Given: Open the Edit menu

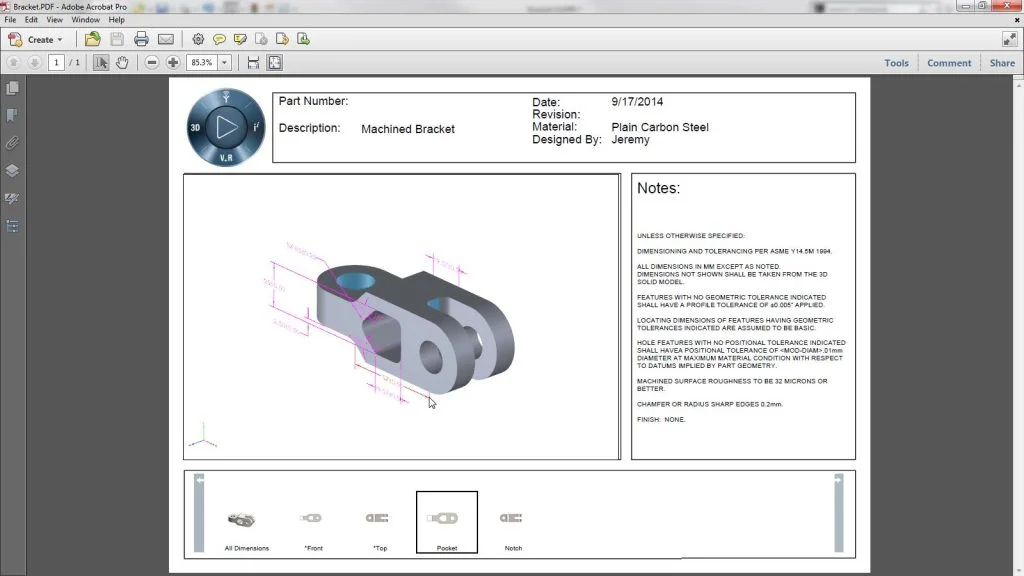Looking at the screenshot, I should coord(31,19).
